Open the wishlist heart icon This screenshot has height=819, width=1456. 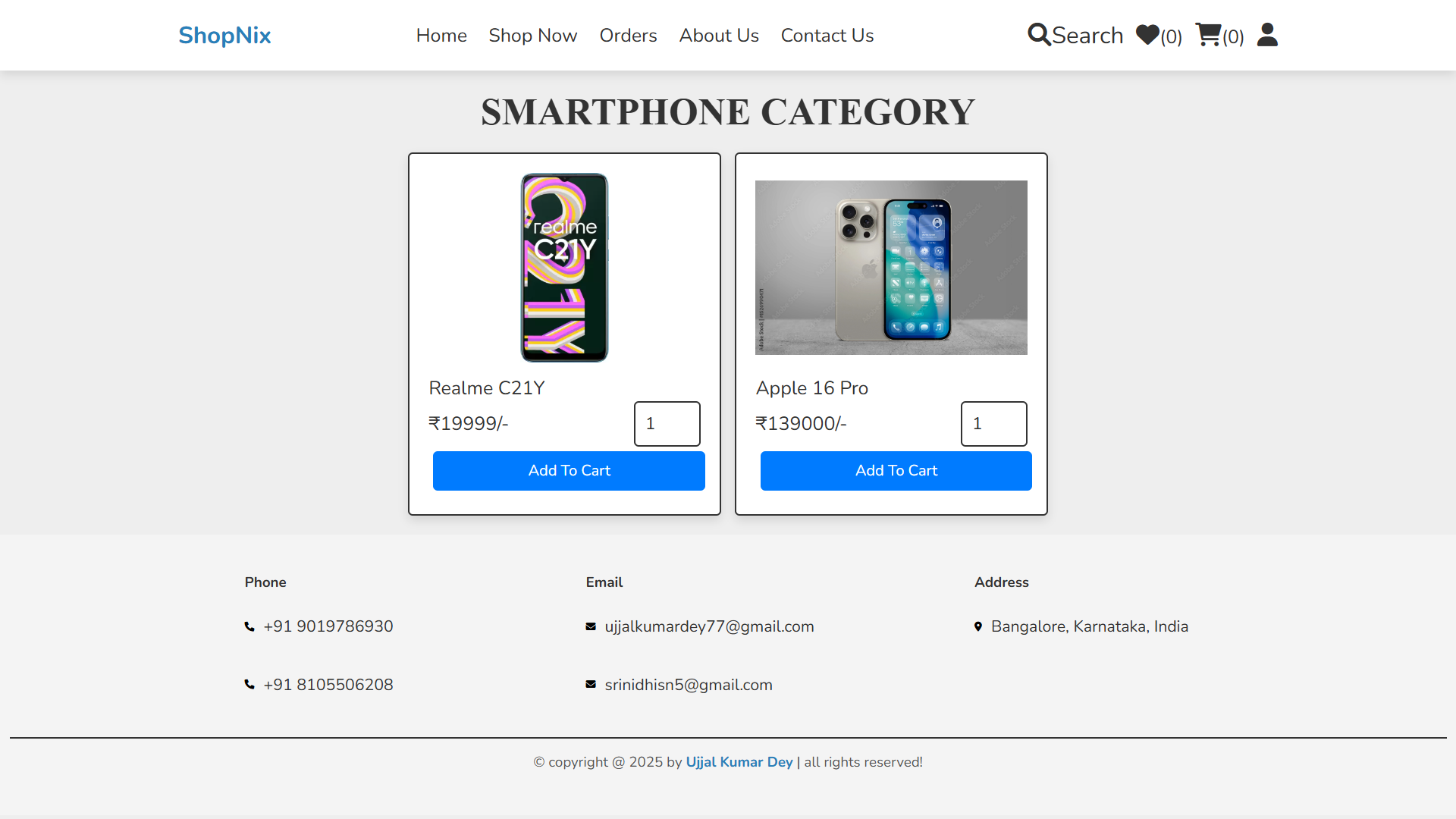(1147, 35)
